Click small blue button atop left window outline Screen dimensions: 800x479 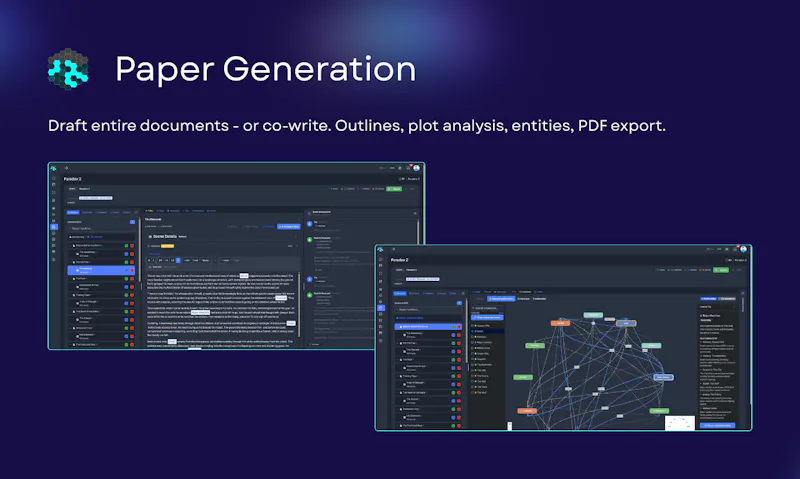tap(133, 222)
